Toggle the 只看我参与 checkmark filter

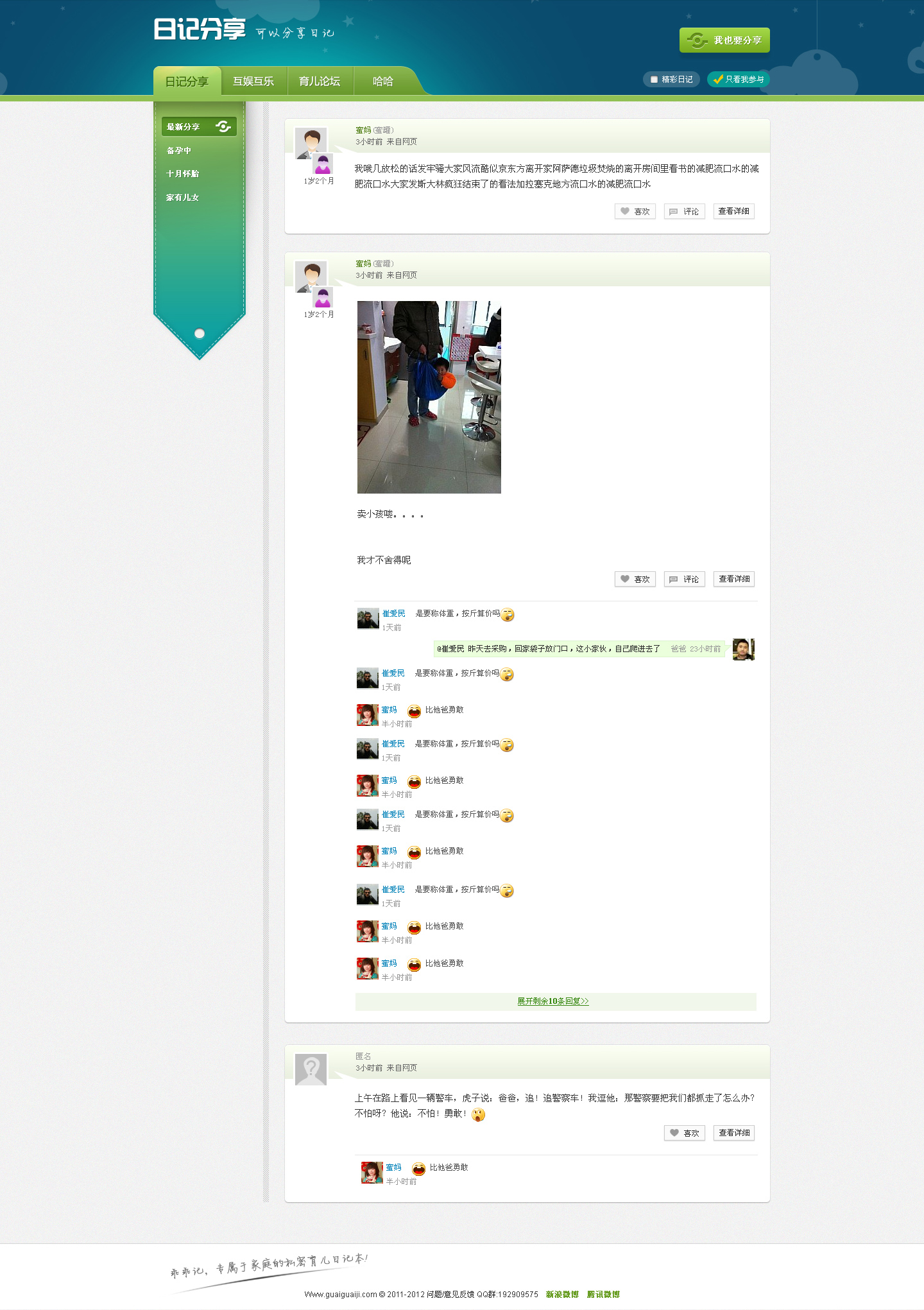coord(738,80)
